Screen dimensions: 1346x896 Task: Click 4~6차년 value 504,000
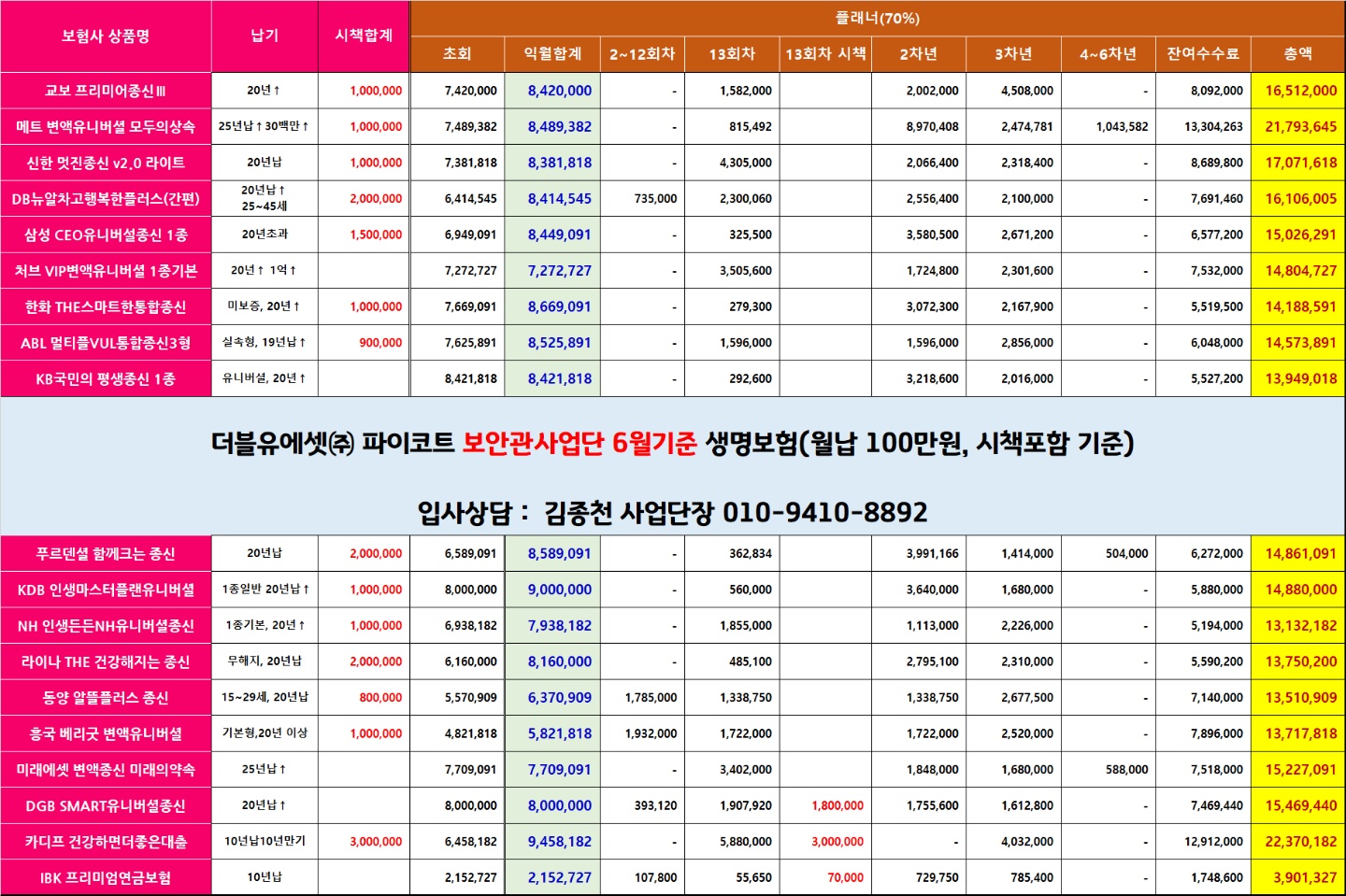[x=1126, y=553]
